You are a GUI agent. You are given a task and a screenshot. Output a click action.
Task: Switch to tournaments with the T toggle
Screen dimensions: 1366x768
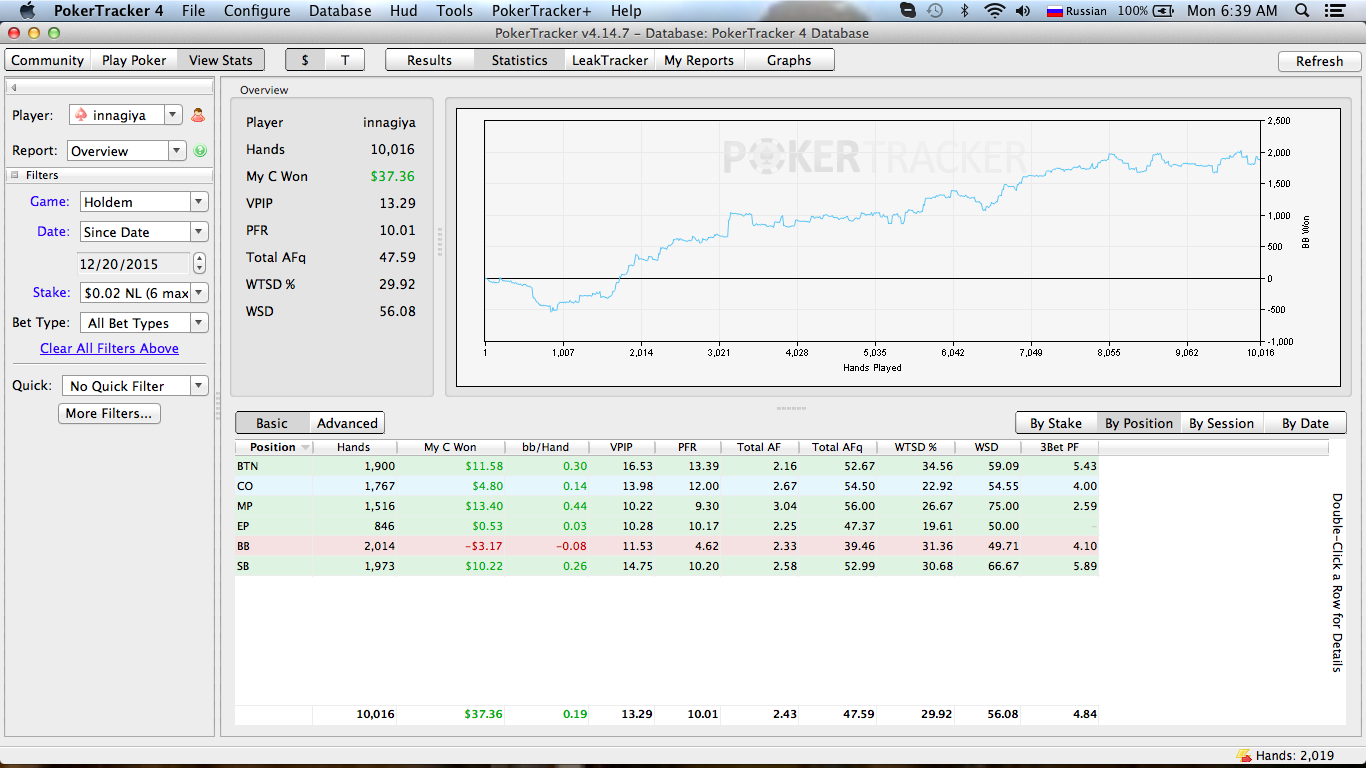345,60
